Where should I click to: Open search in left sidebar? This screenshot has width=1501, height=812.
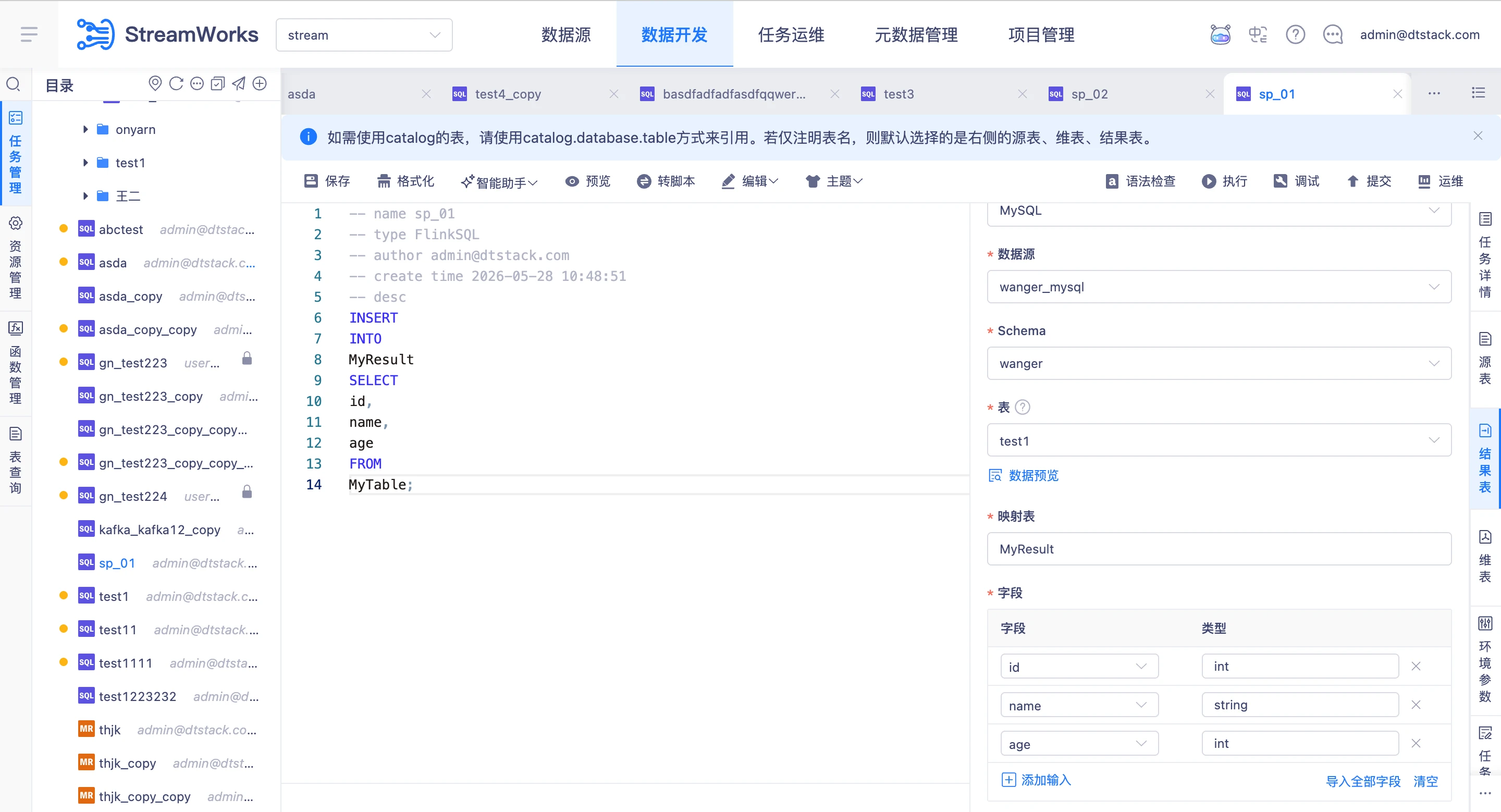pos(14,84)
